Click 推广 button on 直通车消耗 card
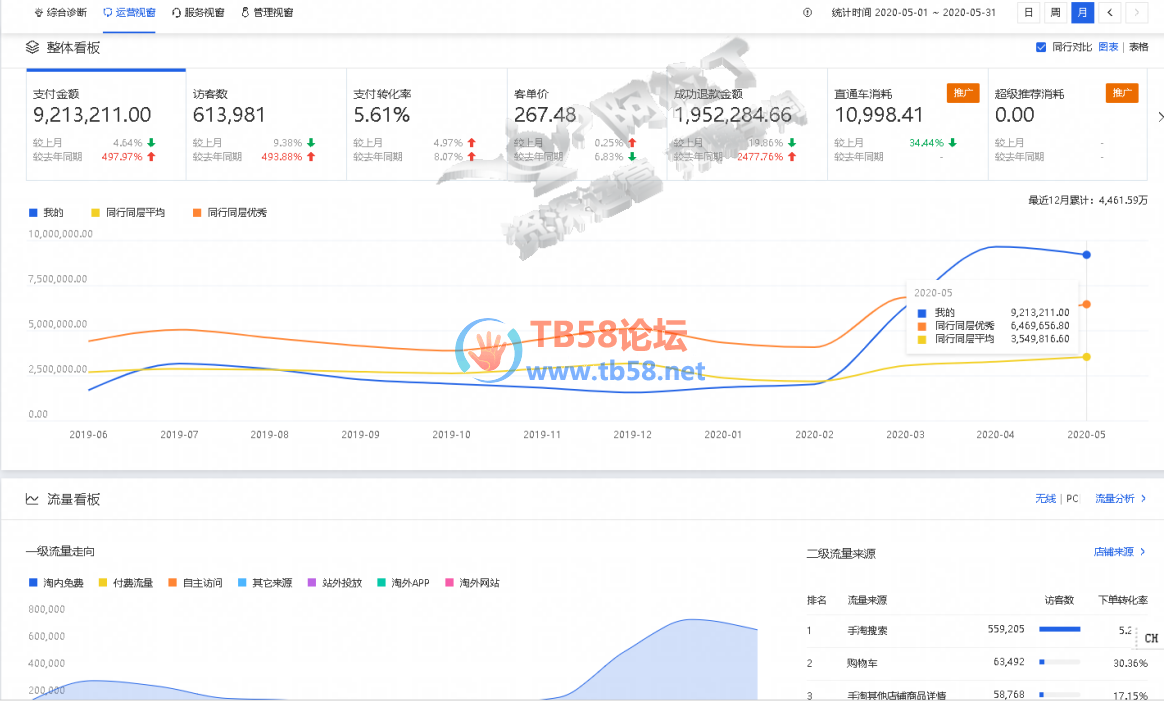 [x=963, y=93]
